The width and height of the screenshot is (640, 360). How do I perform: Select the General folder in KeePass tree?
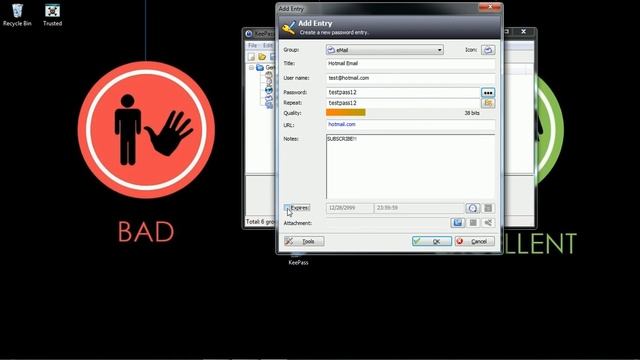point(266,67)
